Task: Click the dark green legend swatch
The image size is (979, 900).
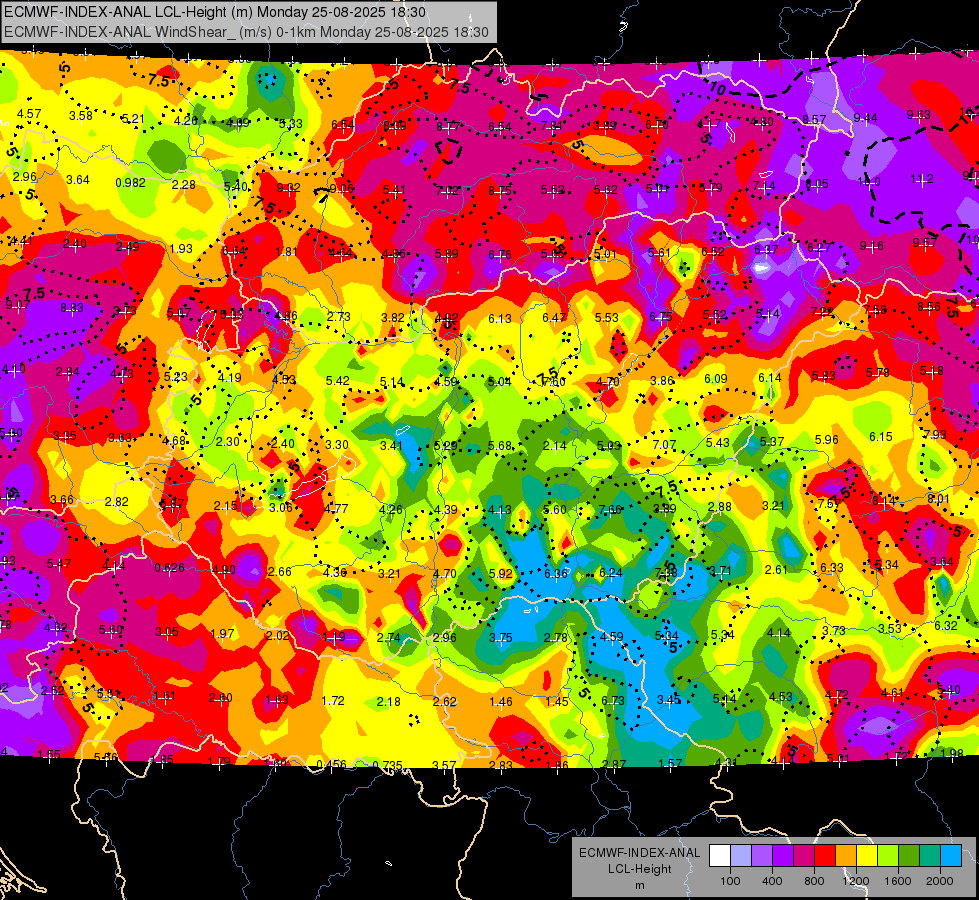Action: pos(909,856)
